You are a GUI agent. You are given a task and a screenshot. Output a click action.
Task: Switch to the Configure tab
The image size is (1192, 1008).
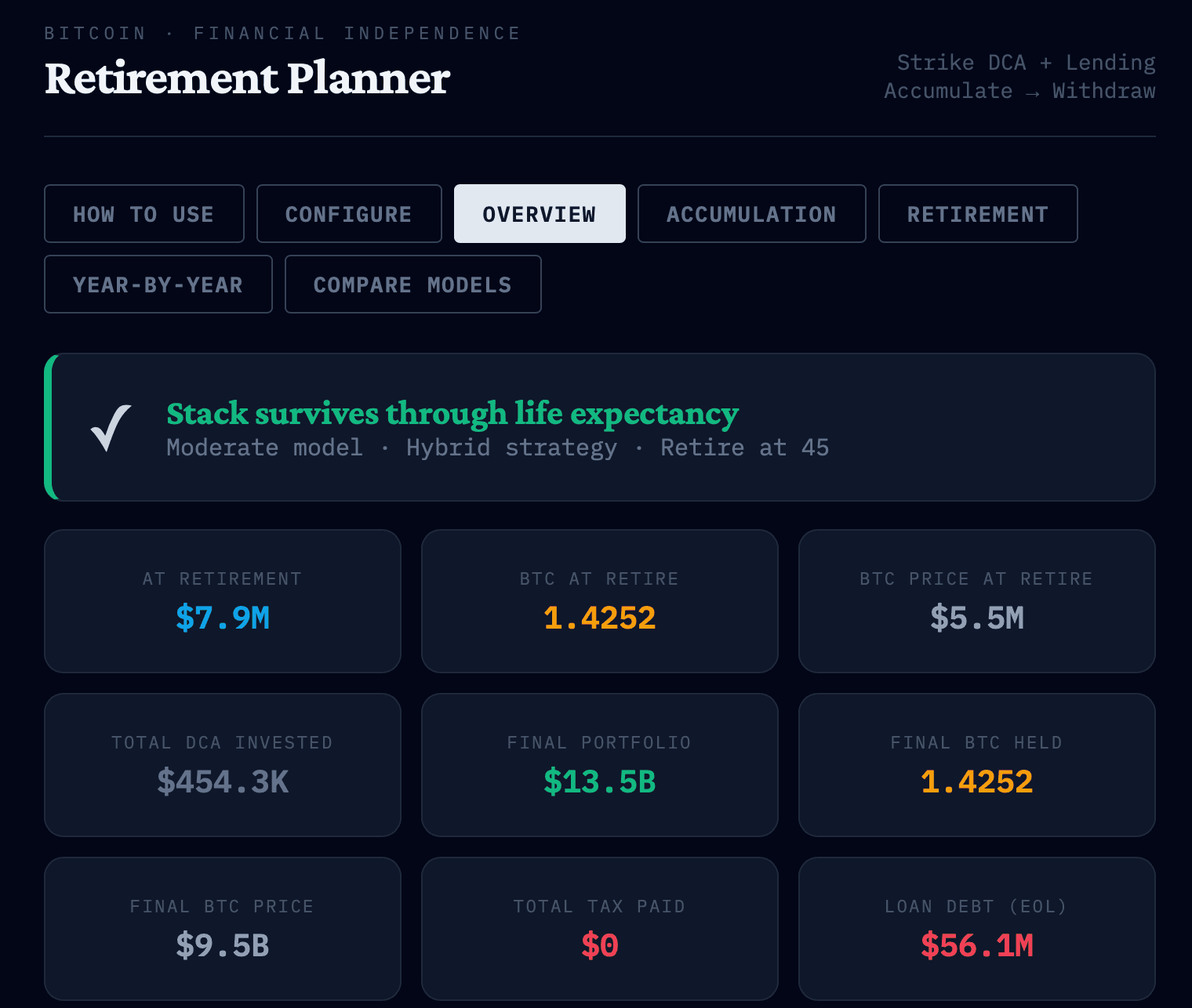point(348,213)
